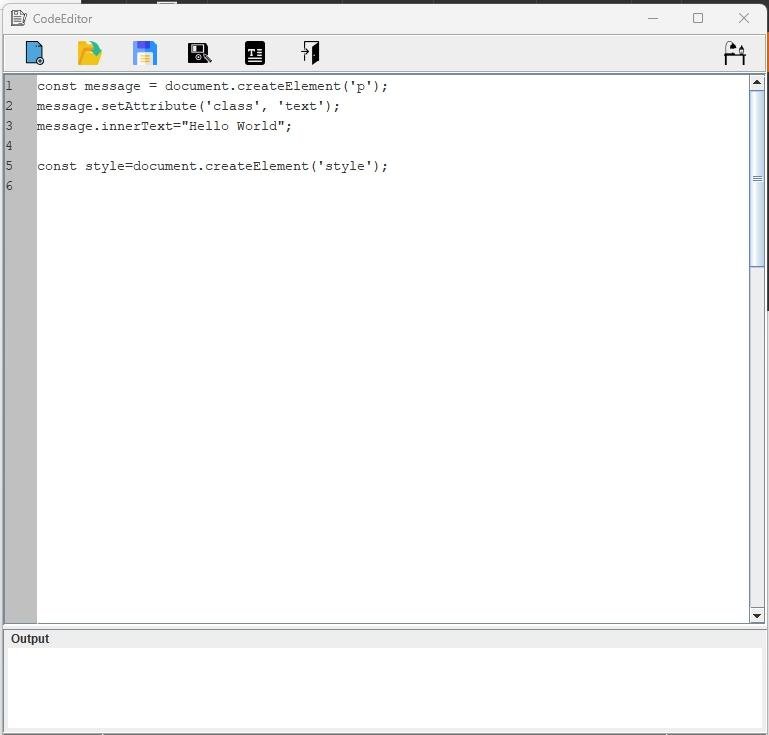Click the CodeEditor app icon in title bar

(19, 18)
